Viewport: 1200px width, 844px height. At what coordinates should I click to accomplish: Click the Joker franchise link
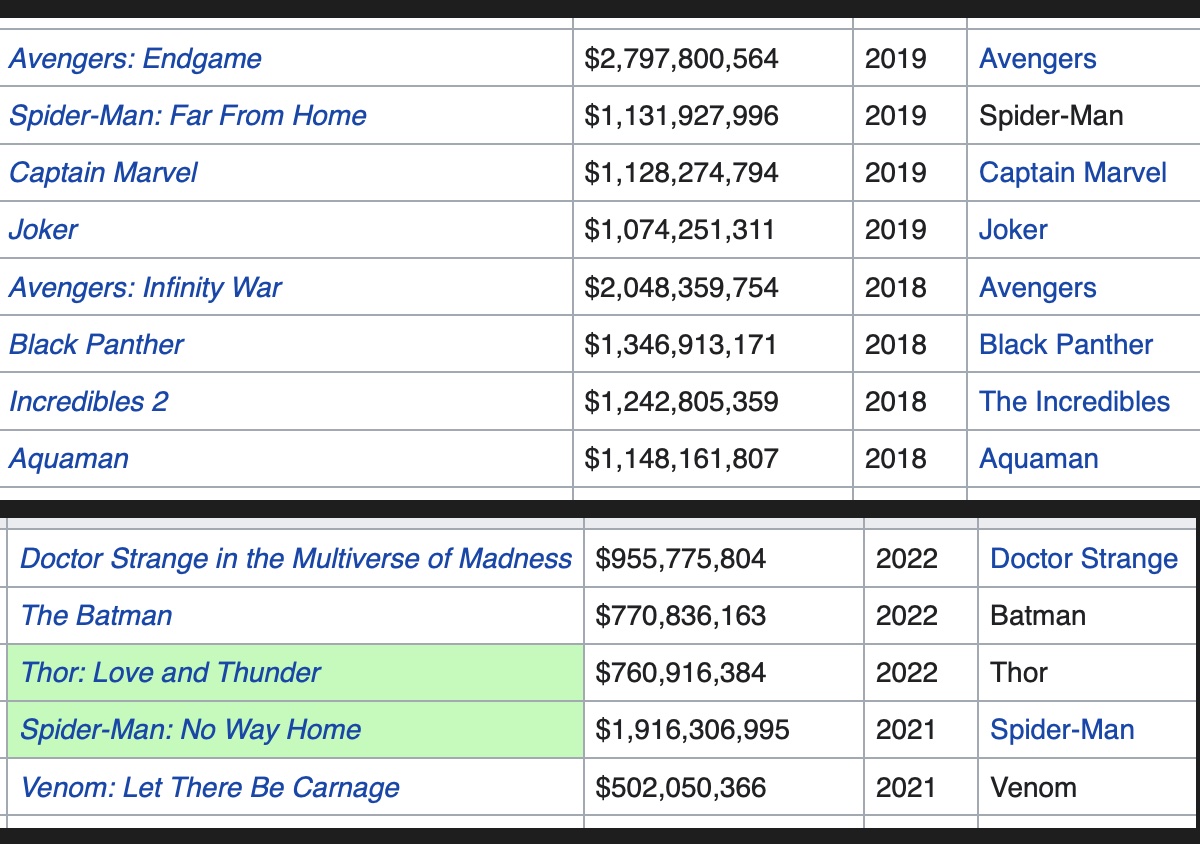pyautogui.click(x=1013, y=229)
